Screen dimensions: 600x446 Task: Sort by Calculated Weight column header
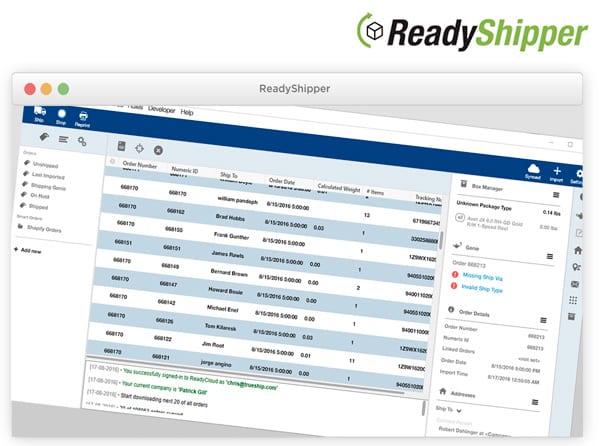(x=339, y=188)
